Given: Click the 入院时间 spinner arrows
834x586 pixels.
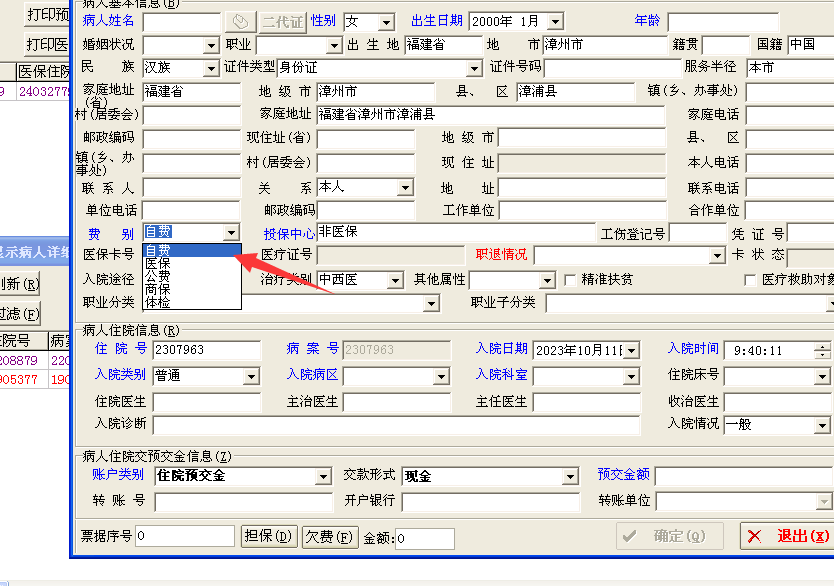Looking at the screenshot, I should pos(822,351).
